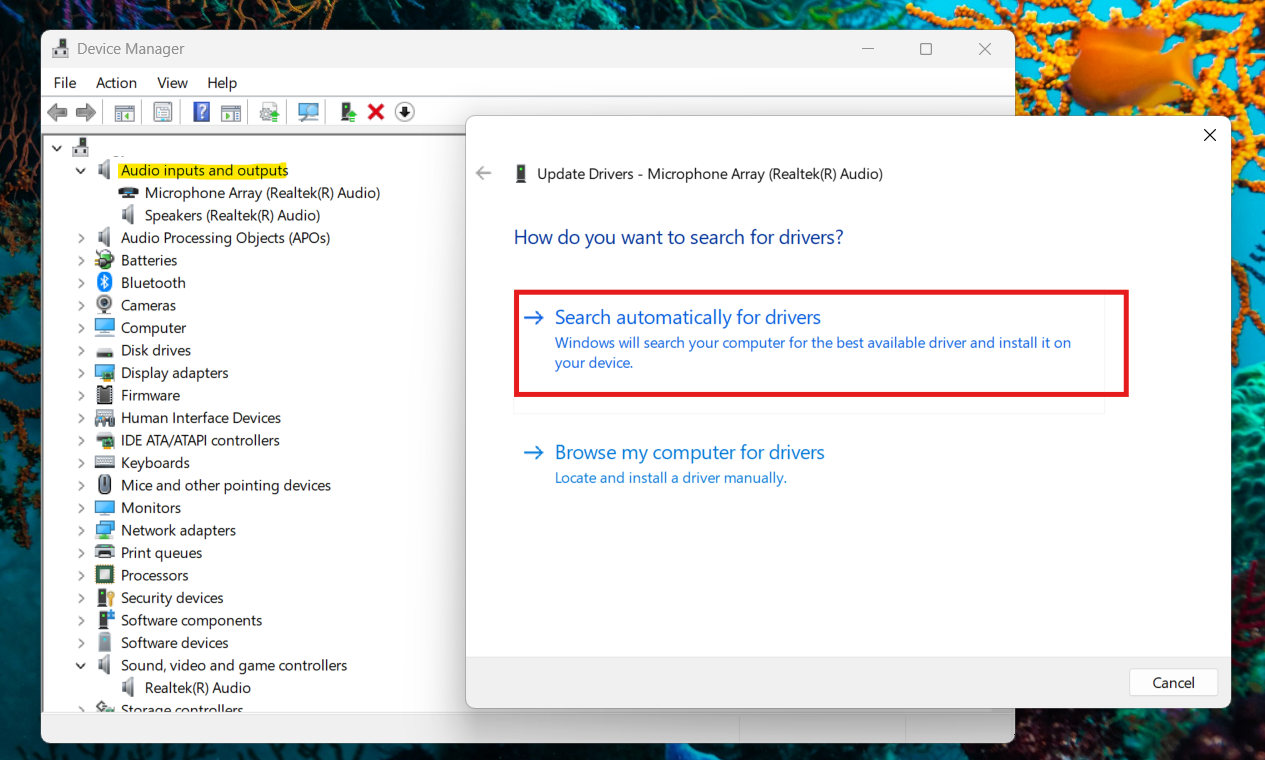The image size is (1265, 760).
Task: Click the Update driver toolbar icon
Action: pyautogui.click(x=268, y=111)
